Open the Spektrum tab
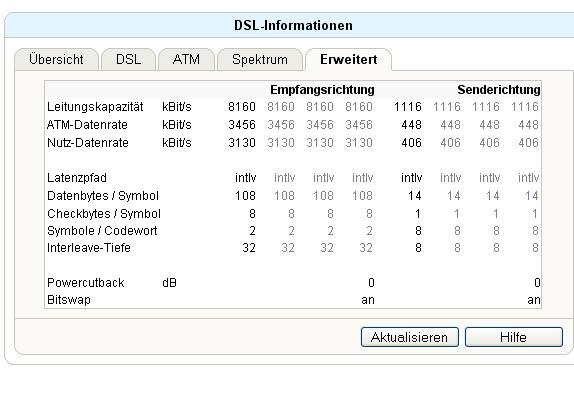574x398 pixels. [260, 59]
